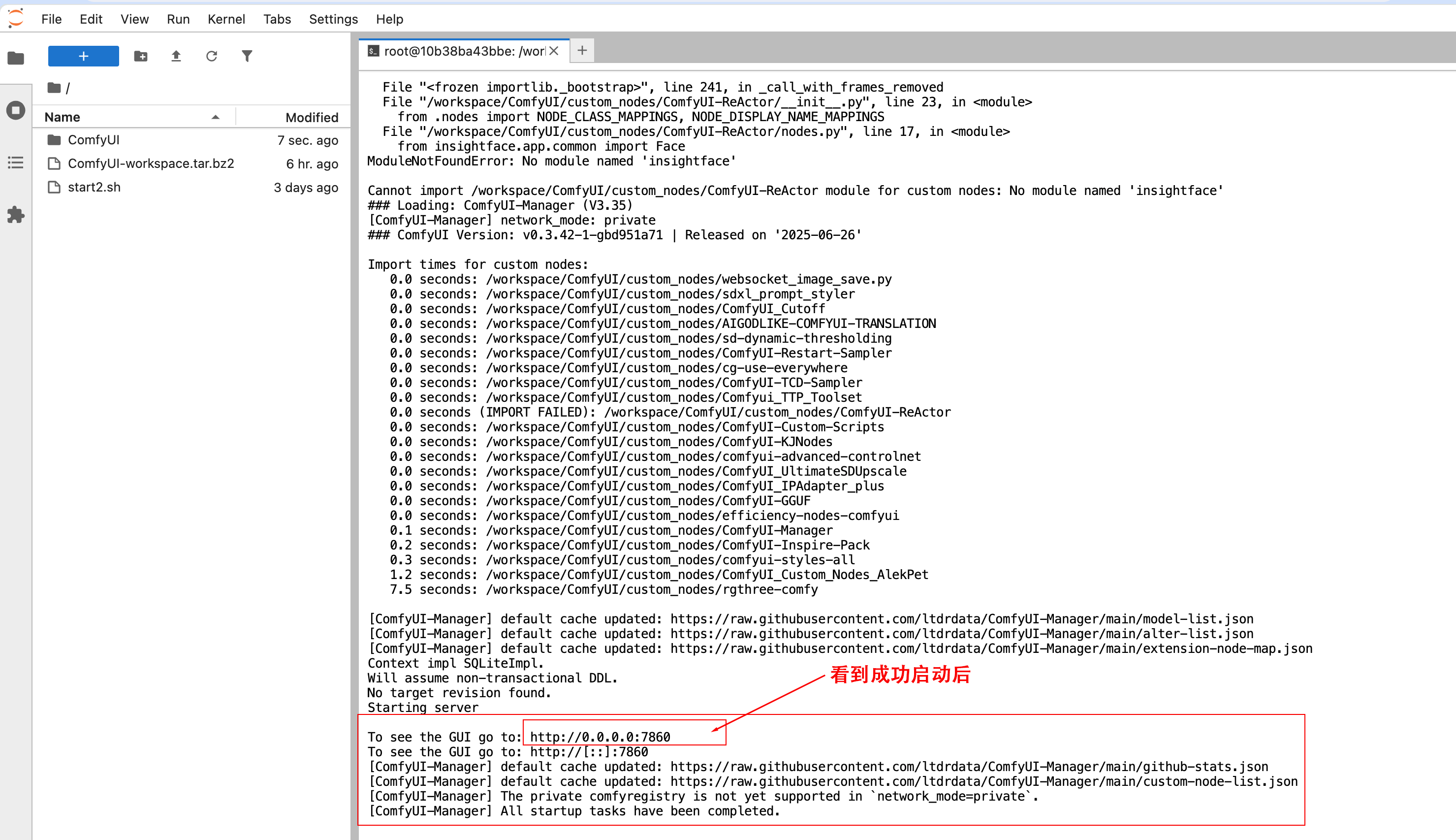
Task: Toggle the file filter funnel icon
Action: tap(247, 56)
